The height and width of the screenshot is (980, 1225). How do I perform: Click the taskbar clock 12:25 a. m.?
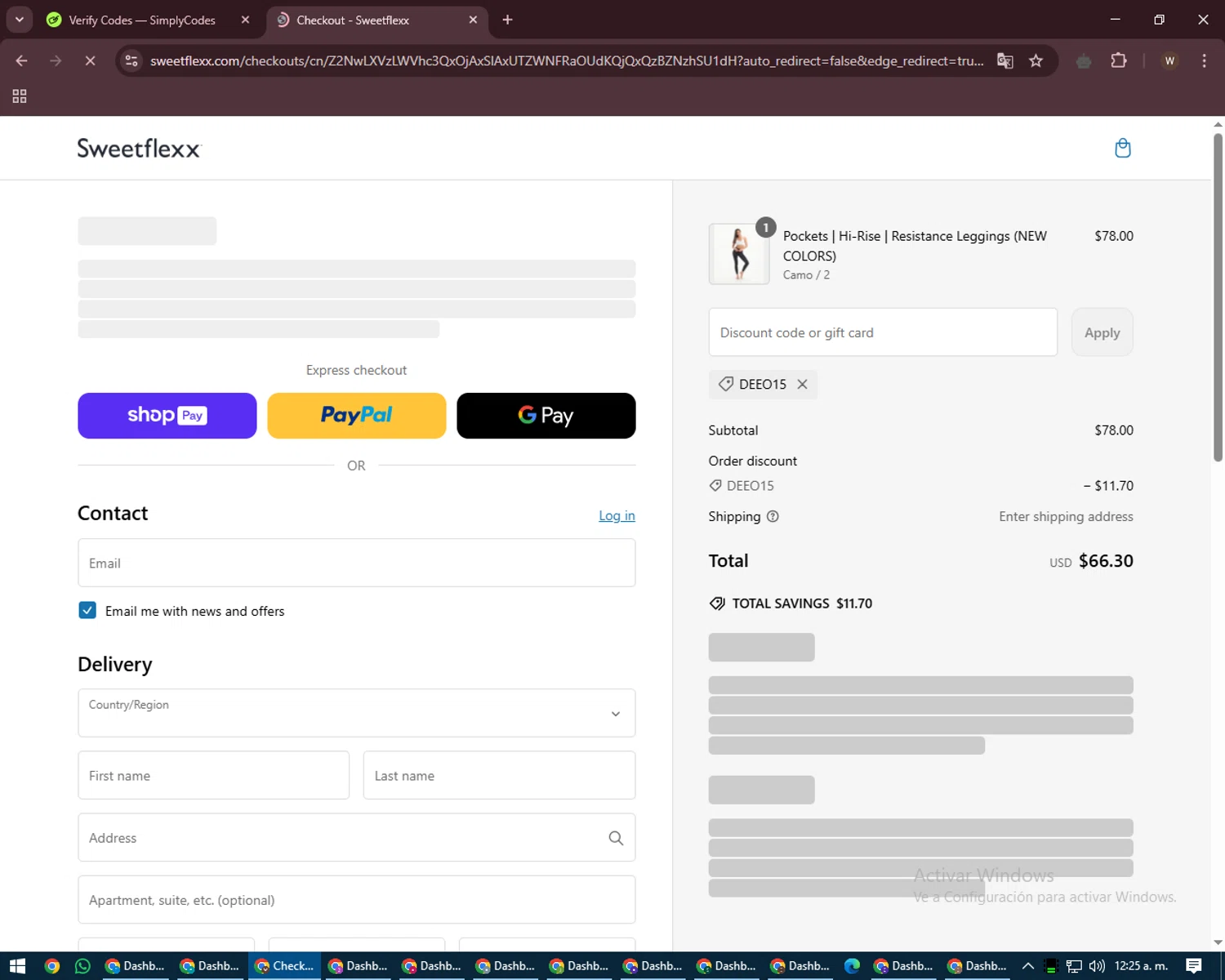pyautogui.click(x=1141, y=966)
